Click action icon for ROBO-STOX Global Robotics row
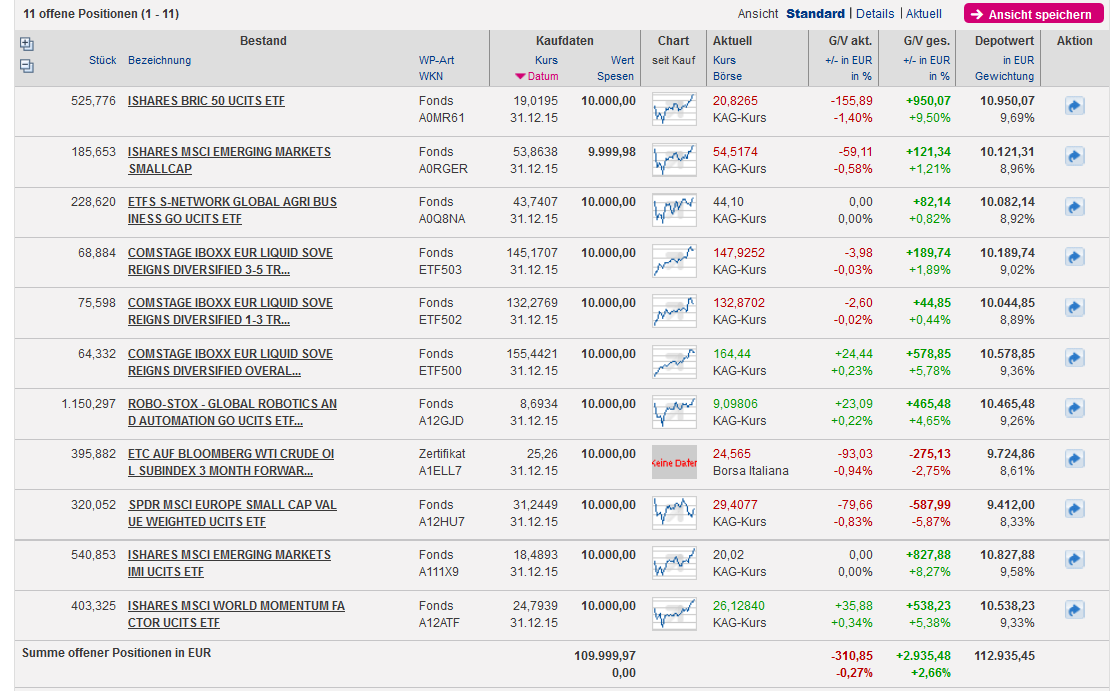1110x691 pixels. [1075, 409]
